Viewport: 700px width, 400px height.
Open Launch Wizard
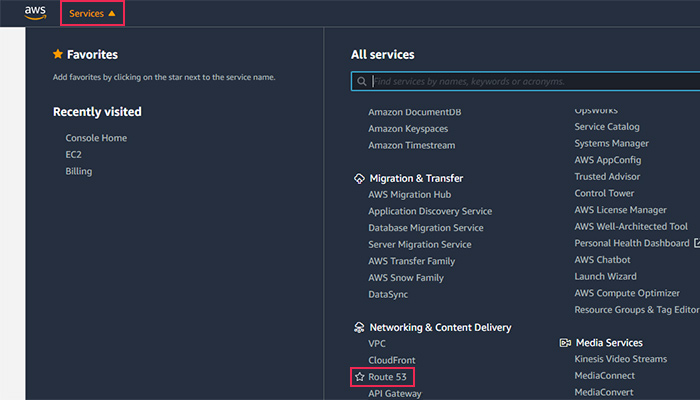point(605,276)
